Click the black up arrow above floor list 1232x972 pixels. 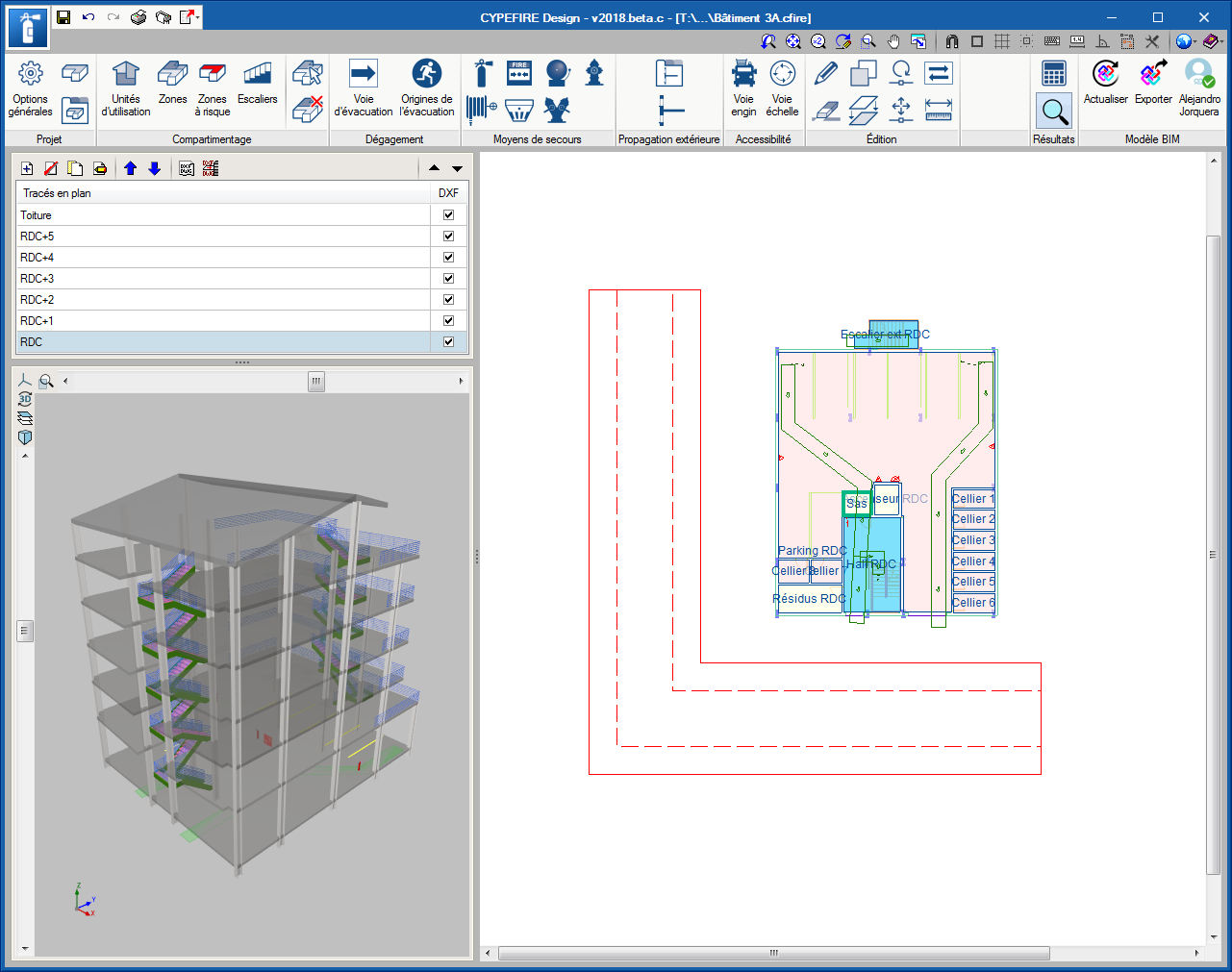[x=435, y=168]
